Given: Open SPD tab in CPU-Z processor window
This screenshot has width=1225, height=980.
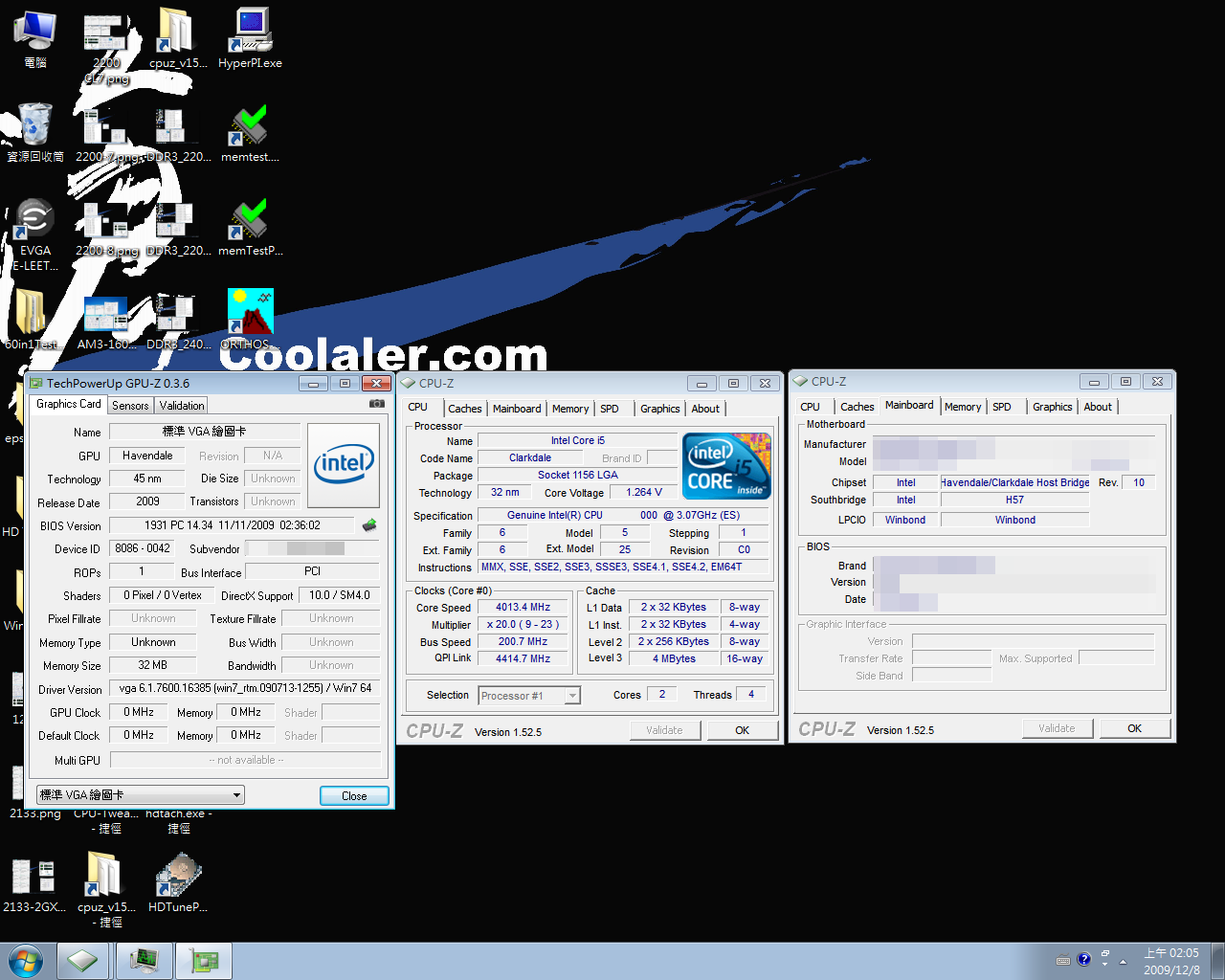Looking at the screenshot, I should (610, 409).
